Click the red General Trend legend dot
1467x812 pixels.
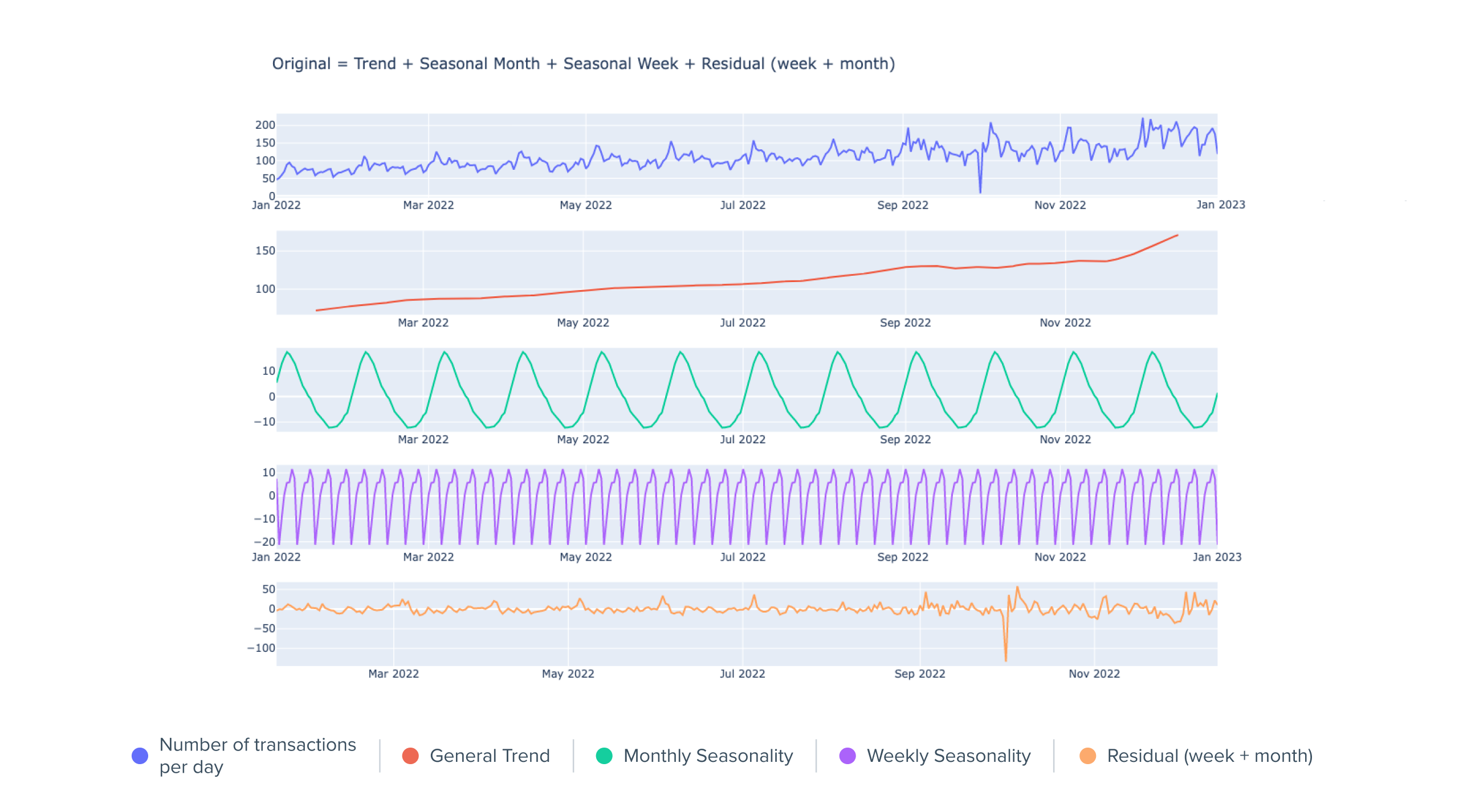[x=410, y=756]
